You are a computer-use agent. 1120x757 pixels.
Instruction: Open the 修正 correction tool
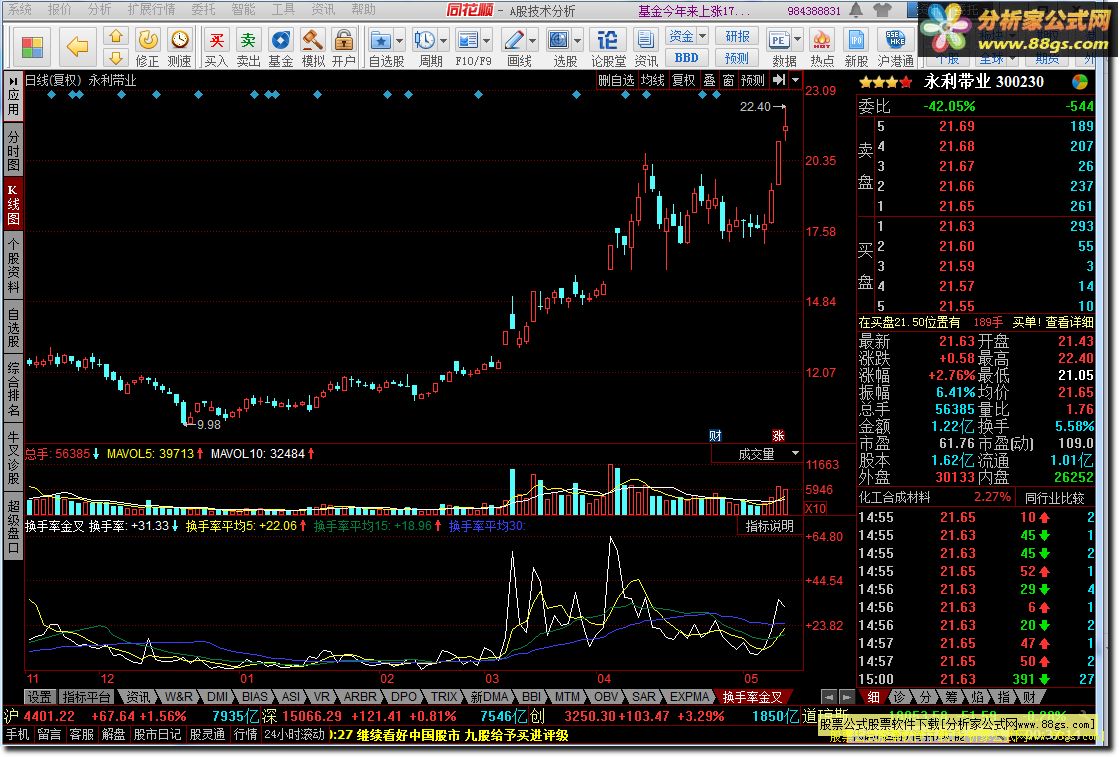(x=148, y=48)
